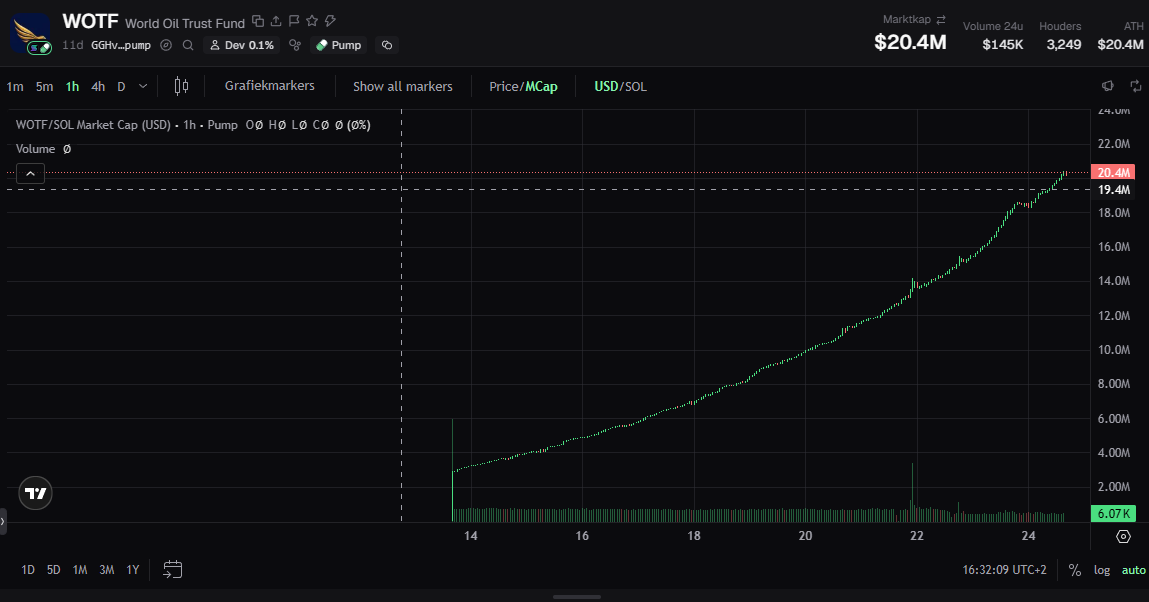Expand the left side panel arrow
The height and width of the screenshot is (602, 1149).
3,521
